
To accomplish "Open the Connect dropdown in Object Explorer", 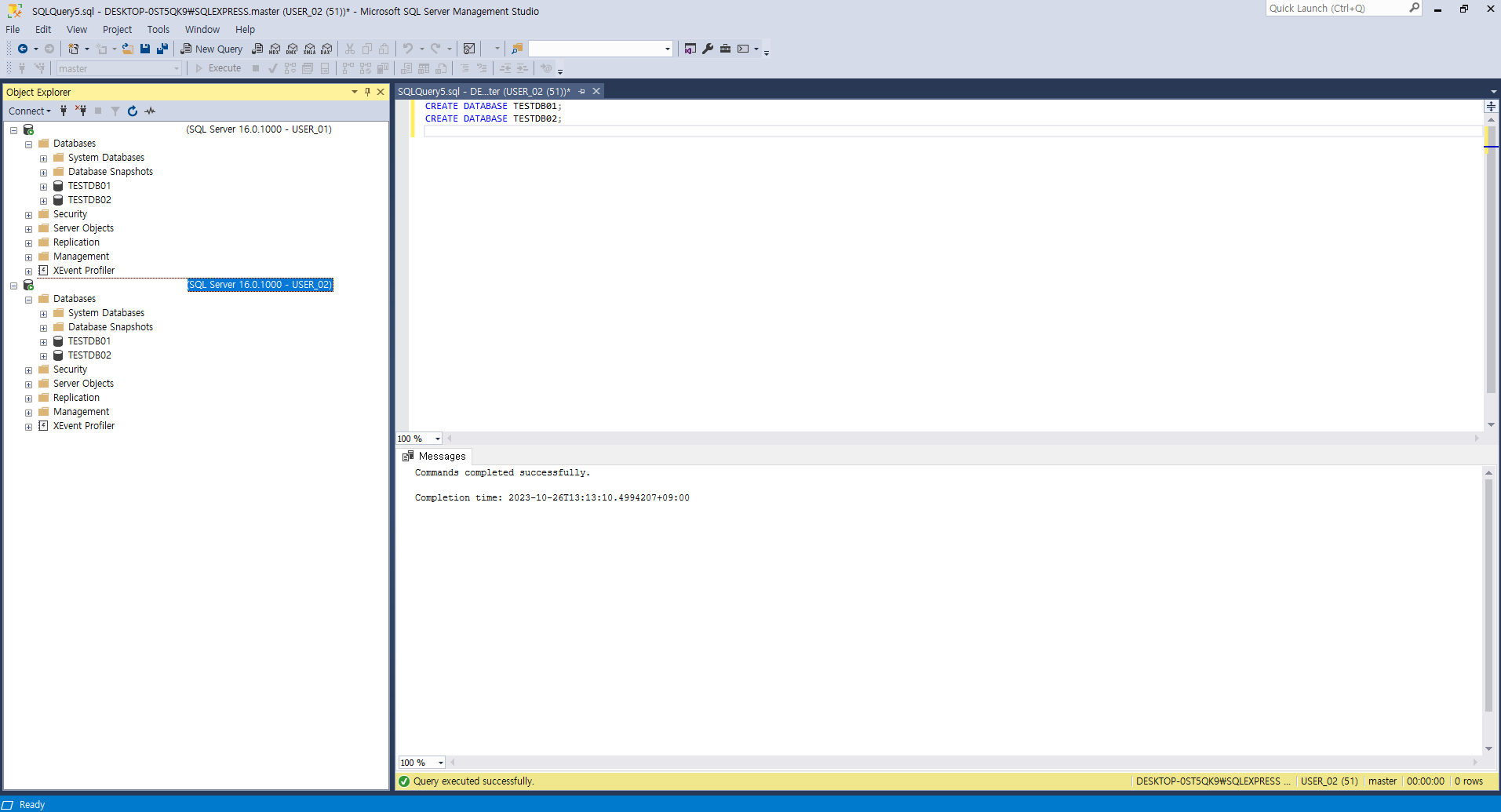I will tap(30, 111).
